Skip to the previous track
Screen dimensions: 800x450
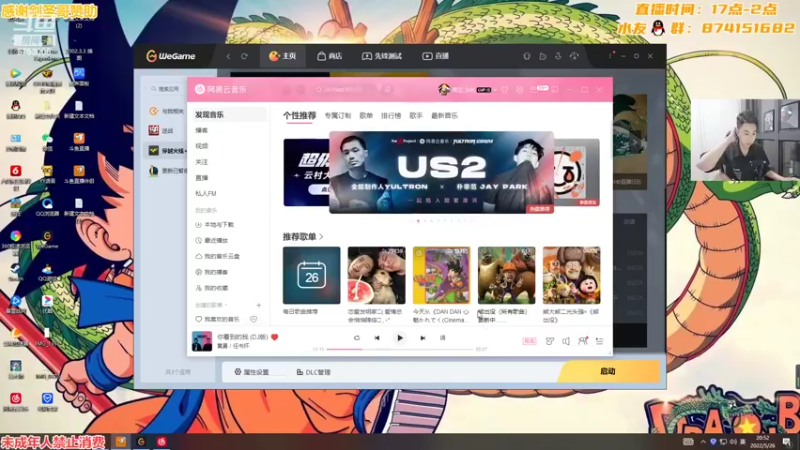coord(377,338)
